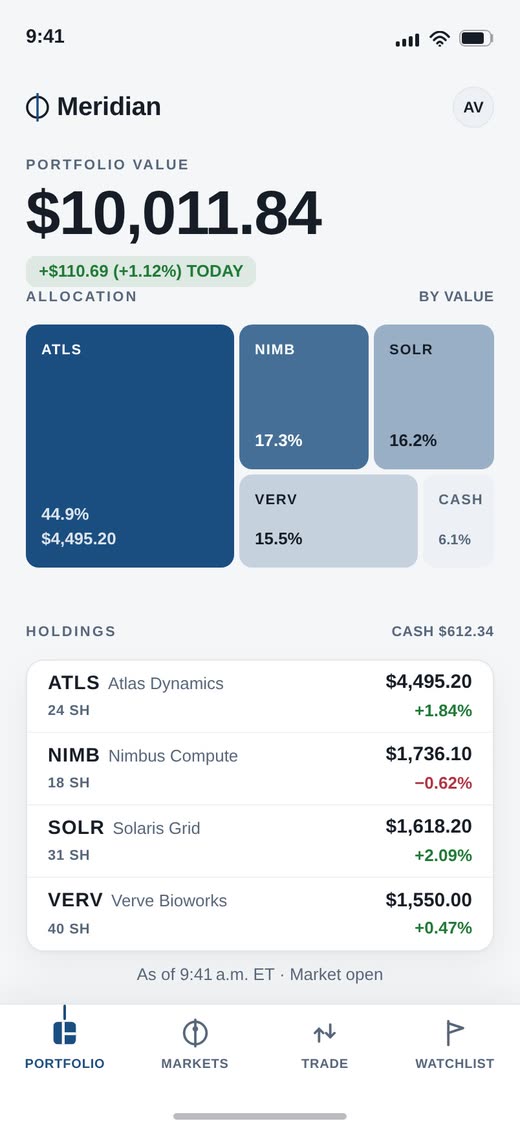Toggle allocation sort BY VALUE
This screenshot has height=1130, width=520.
tap(457, 296)
